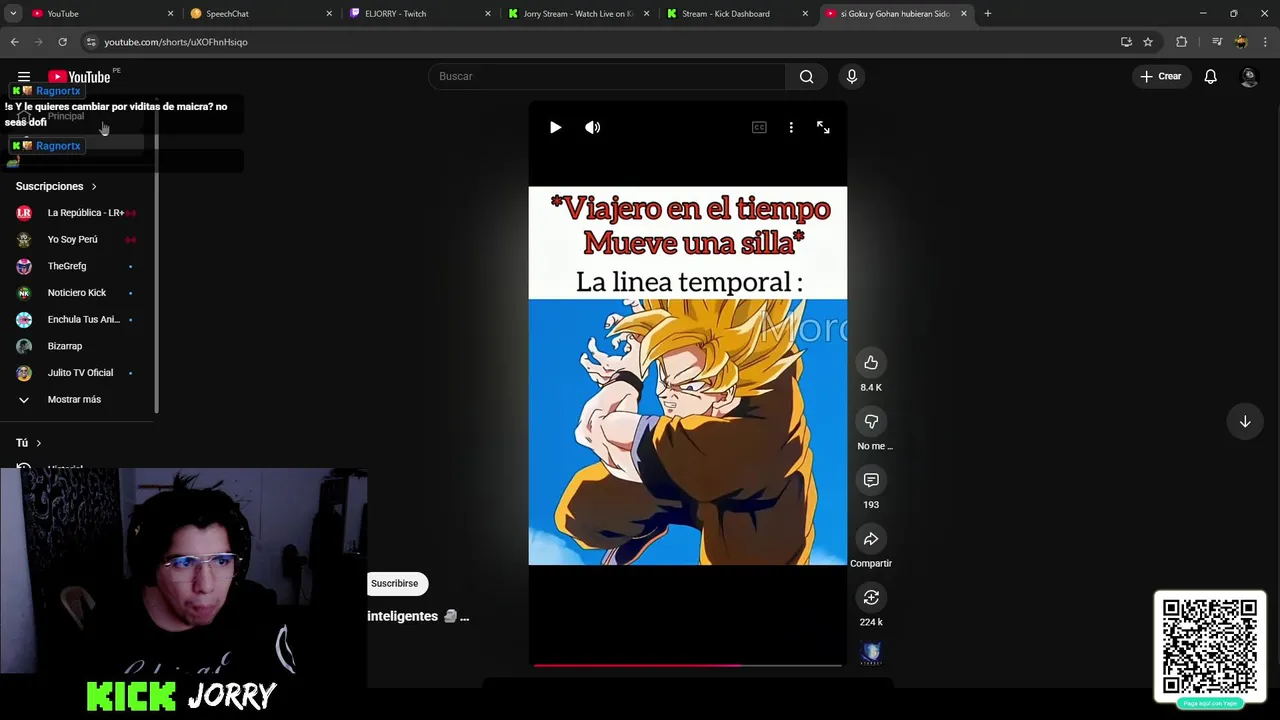Toggle closed captions on the Short
Viewport: 1280px width, 720px height.
(x=759, y=127)
